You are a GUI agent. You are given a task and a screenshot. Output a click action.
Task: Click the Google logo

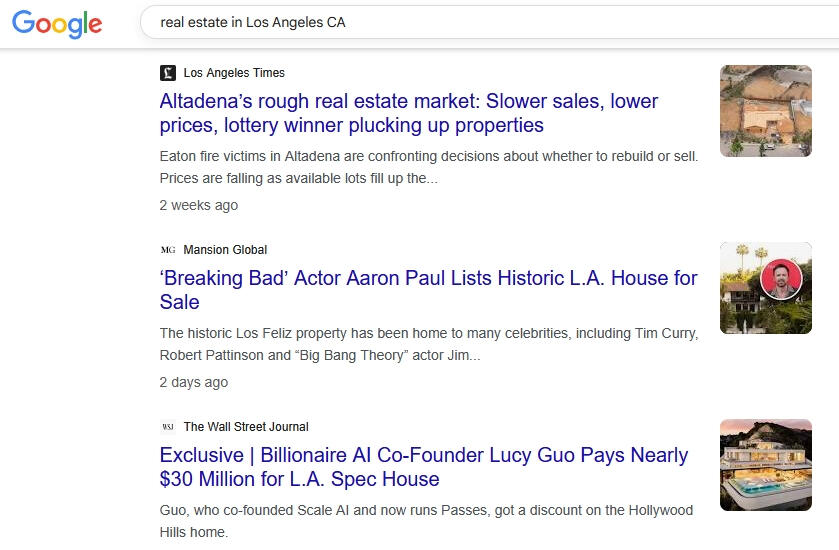click(57, 23)
